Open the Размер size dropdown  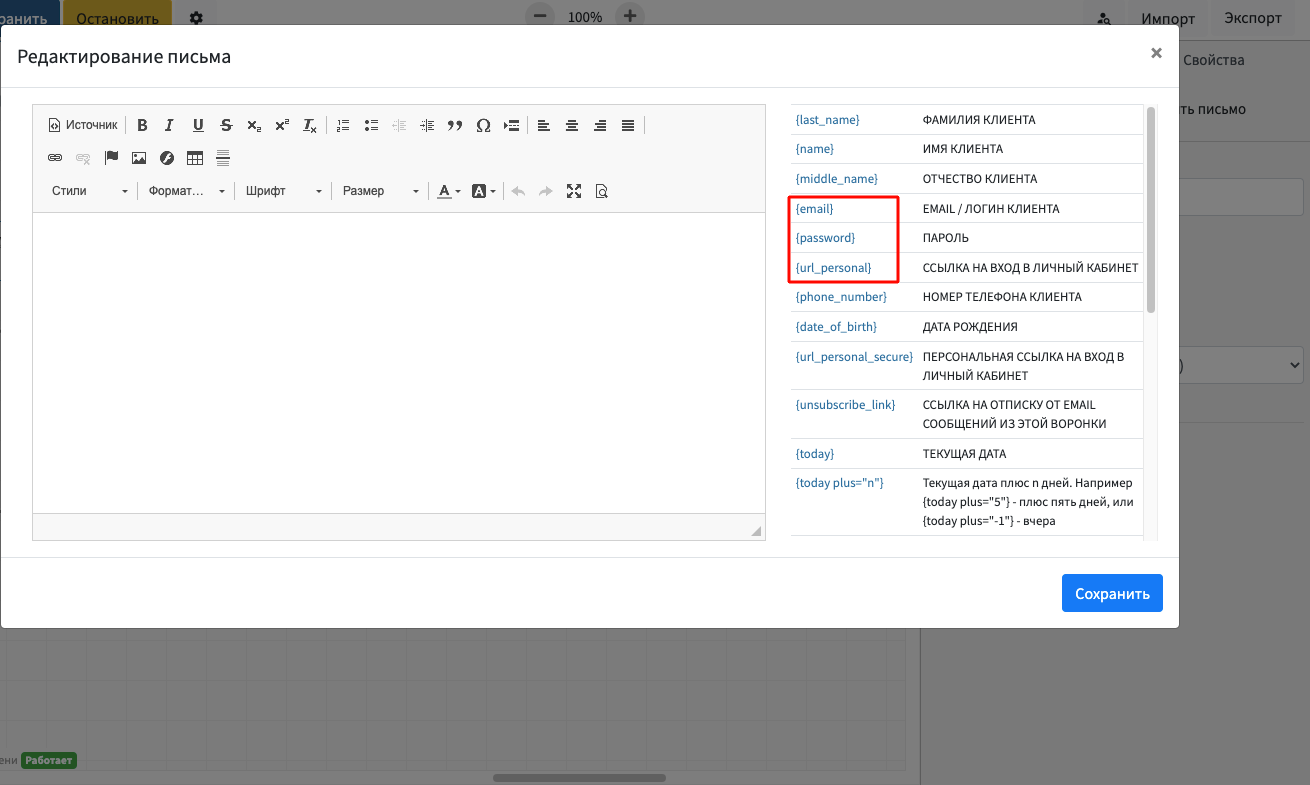tap(380, 191)
